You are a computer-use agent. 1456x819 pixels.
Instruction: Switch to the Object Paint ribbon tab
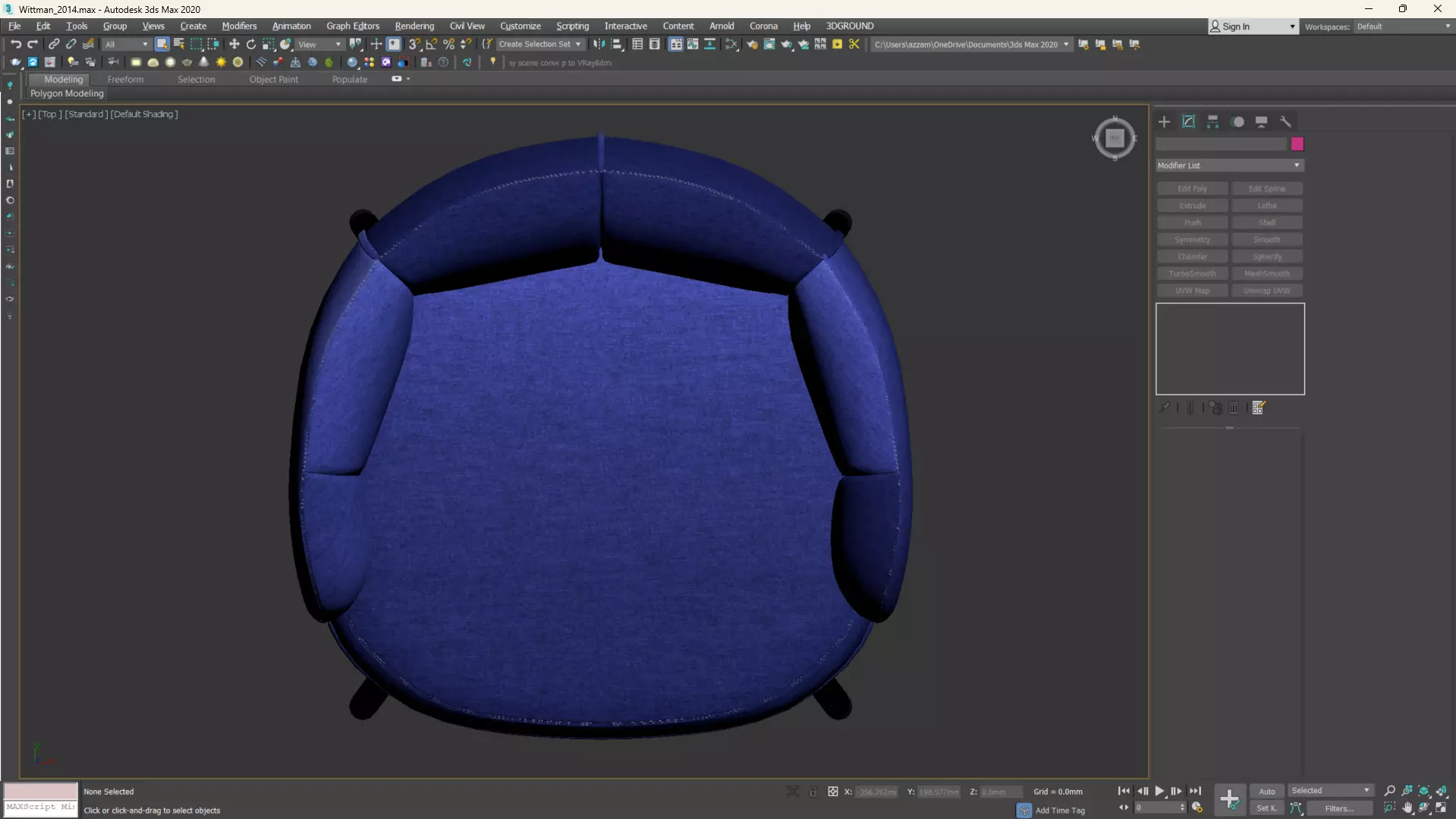(274, 79)
